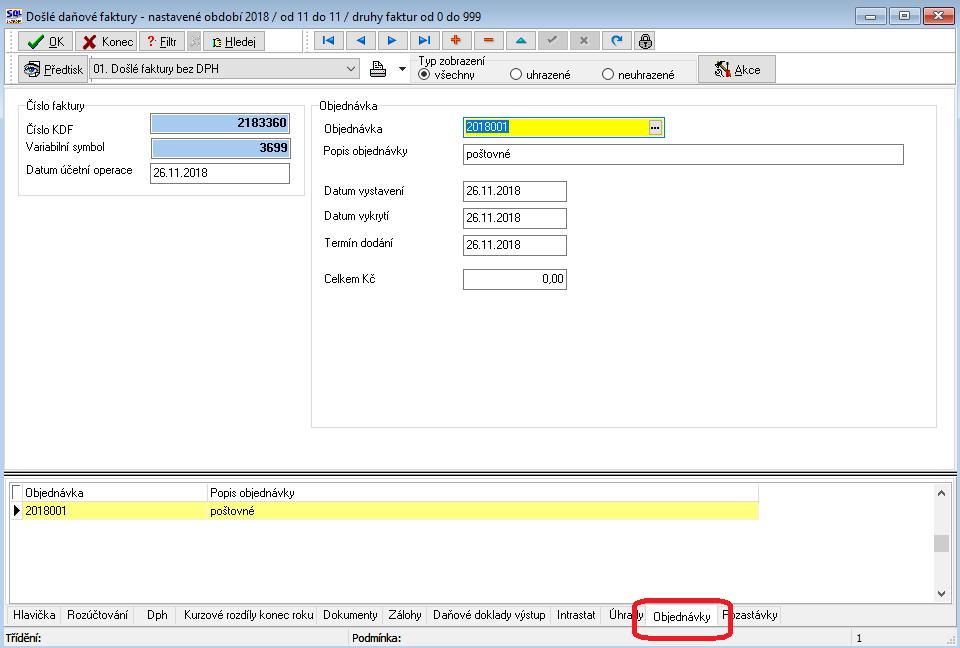Click the Datum vystavení field
The height and width of the screenshot is (648, 960).
click(x=515, y=190)
